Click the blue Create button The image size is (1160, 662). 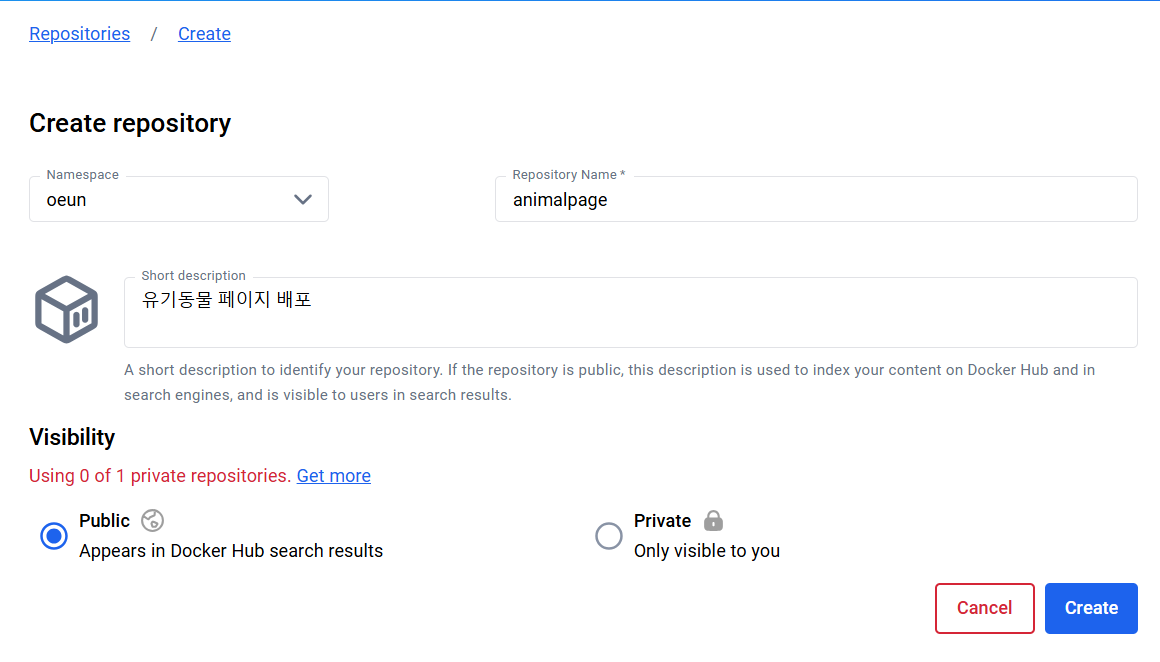1091,608
